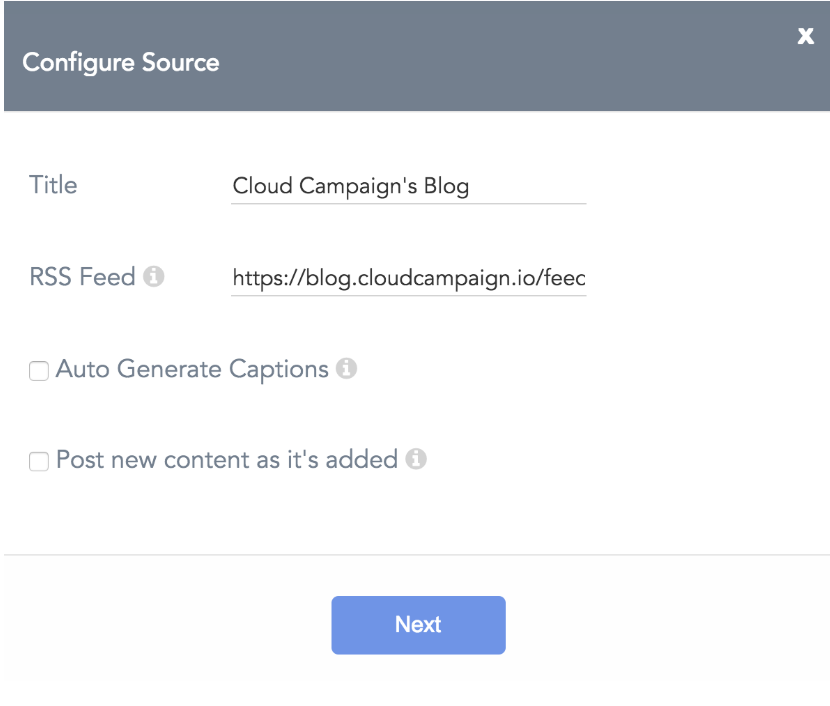Click the Post new content as it's added label
The width and height of the screenshot is (830, 706).
coord(227,459)
